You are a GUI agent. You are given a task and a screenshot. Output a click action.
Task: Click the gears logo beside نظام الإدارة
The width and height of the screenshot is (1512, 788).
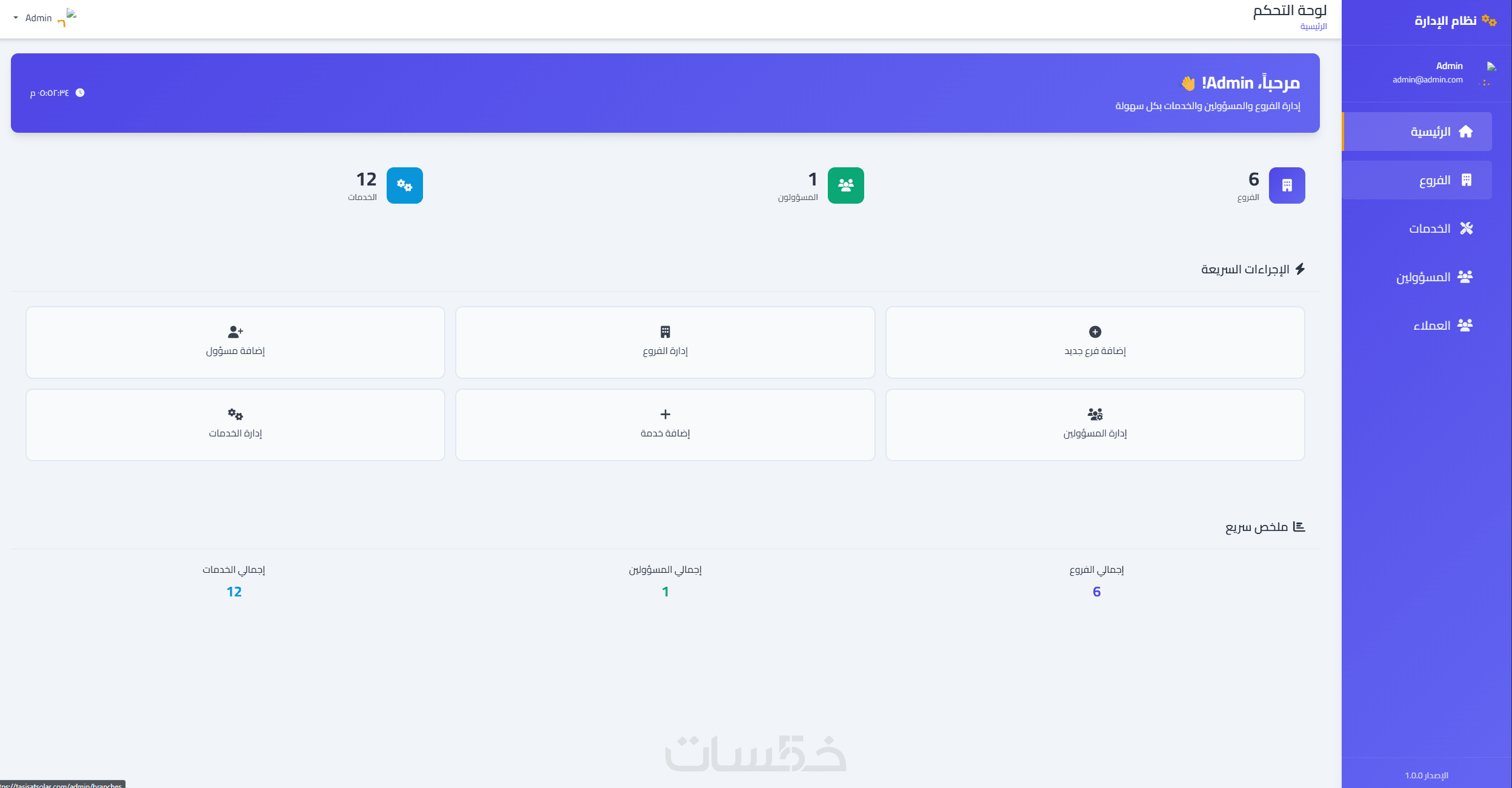(x=1489, y=21)
